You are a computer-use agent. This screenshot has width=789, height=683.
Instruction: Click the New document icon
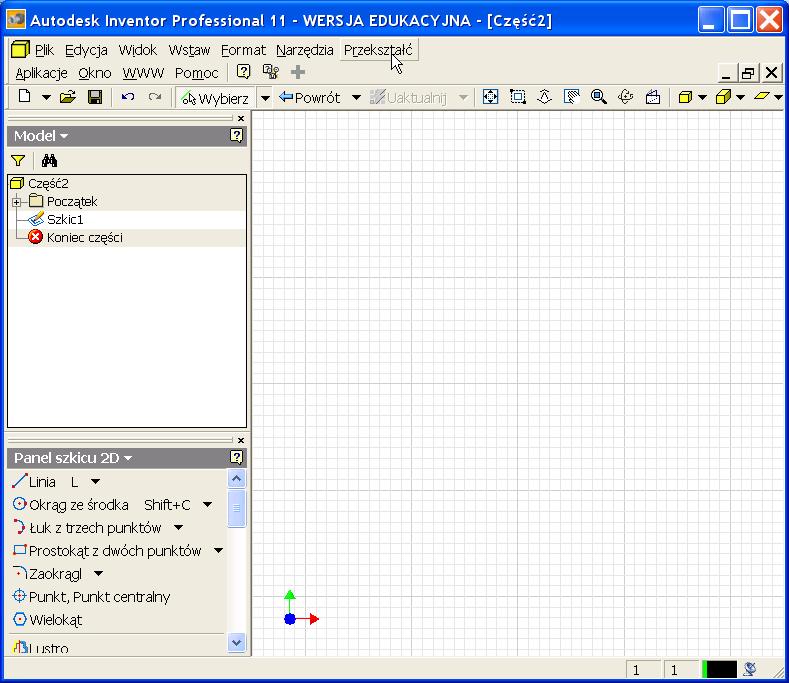coord(24,97)
